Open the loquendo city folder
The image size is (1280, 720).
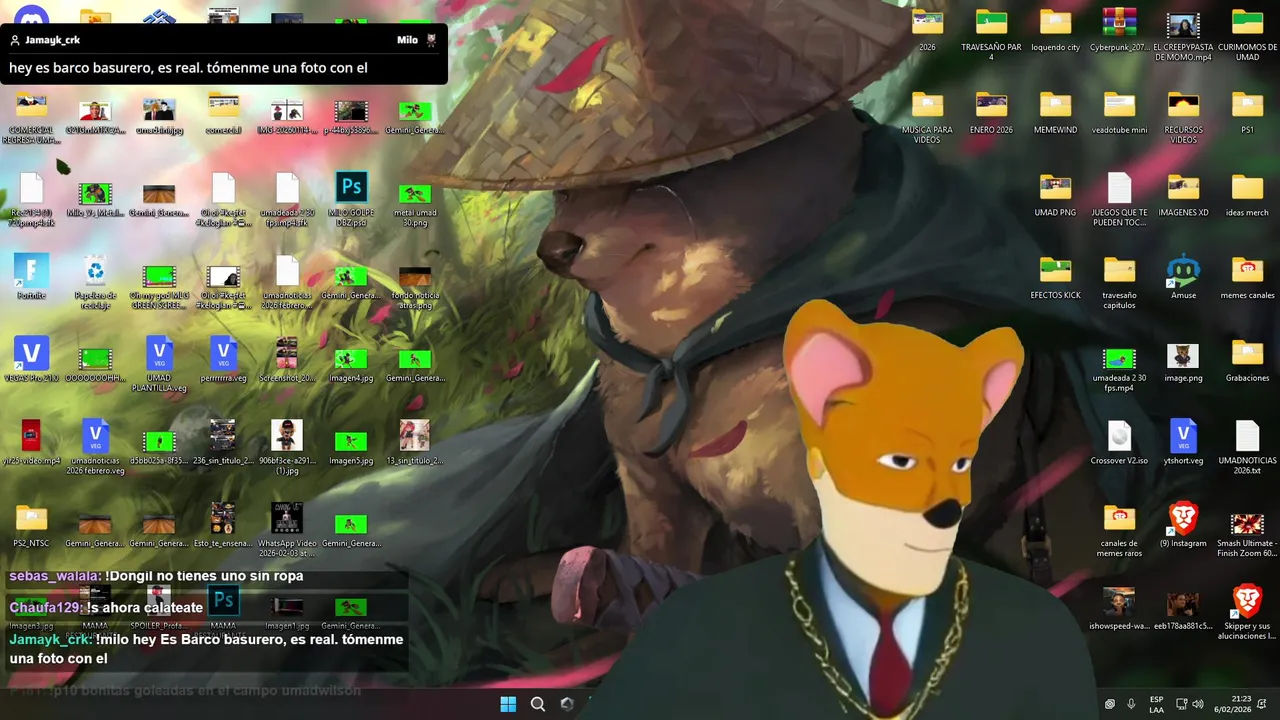point(1055,30)
